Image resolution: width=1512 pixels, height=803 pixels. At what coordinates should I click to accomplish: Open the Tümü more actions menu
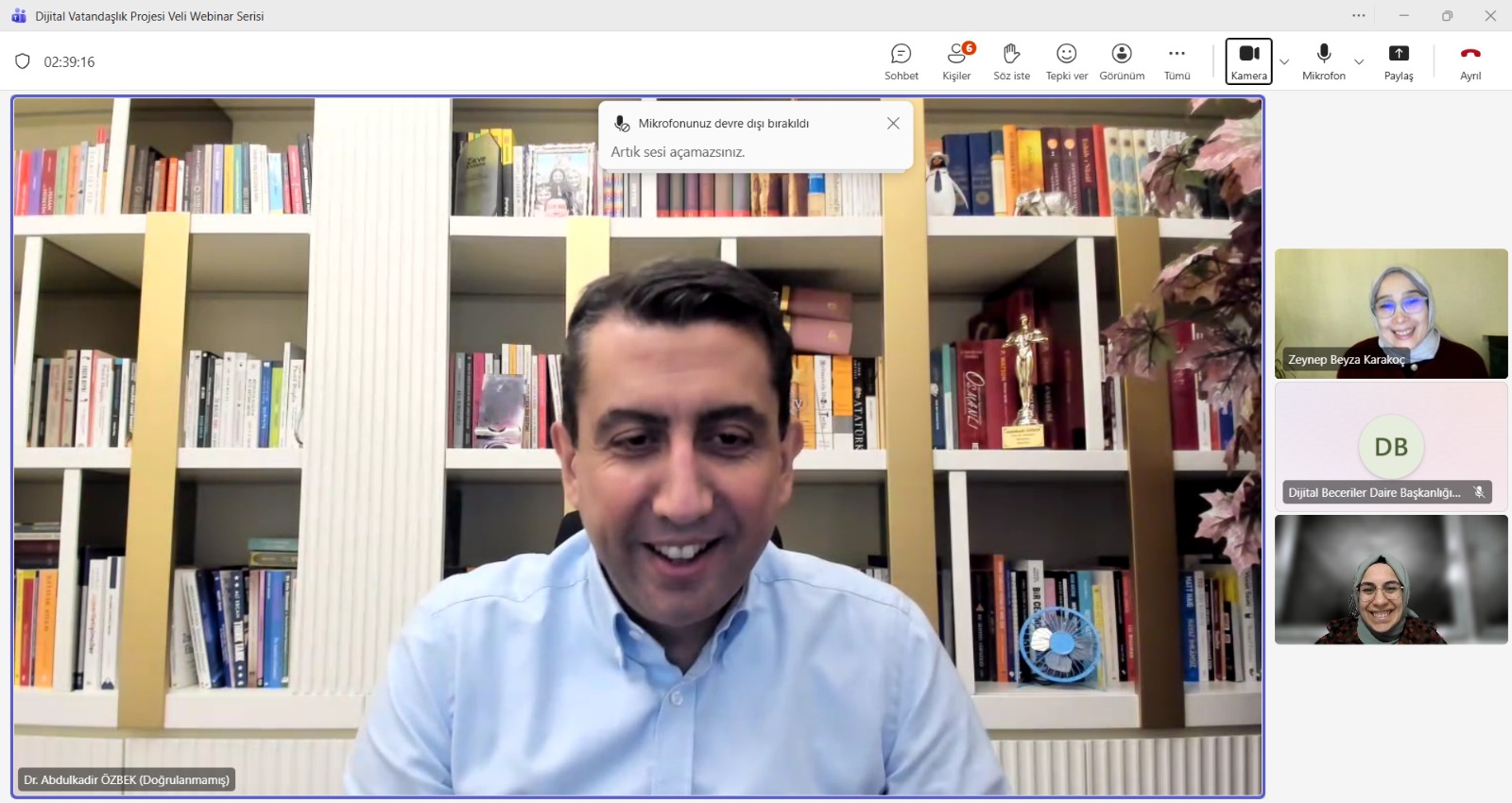tap(1177, 61)
